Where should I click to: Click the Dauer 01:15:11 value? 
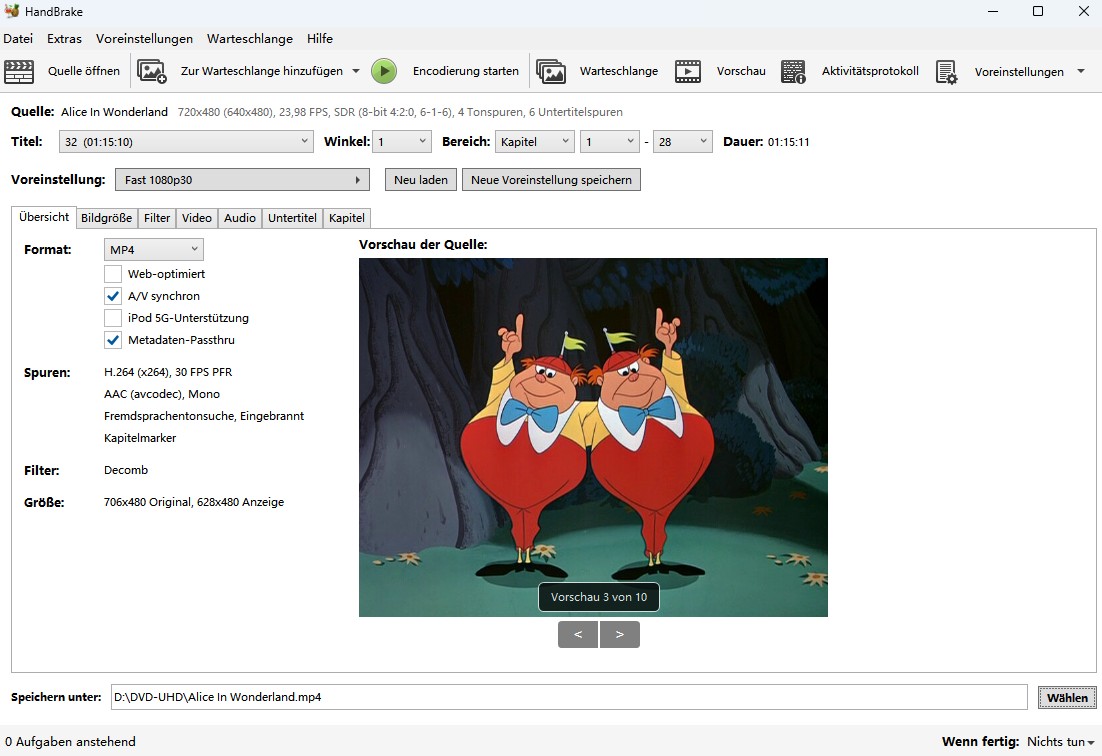point(789,142)
